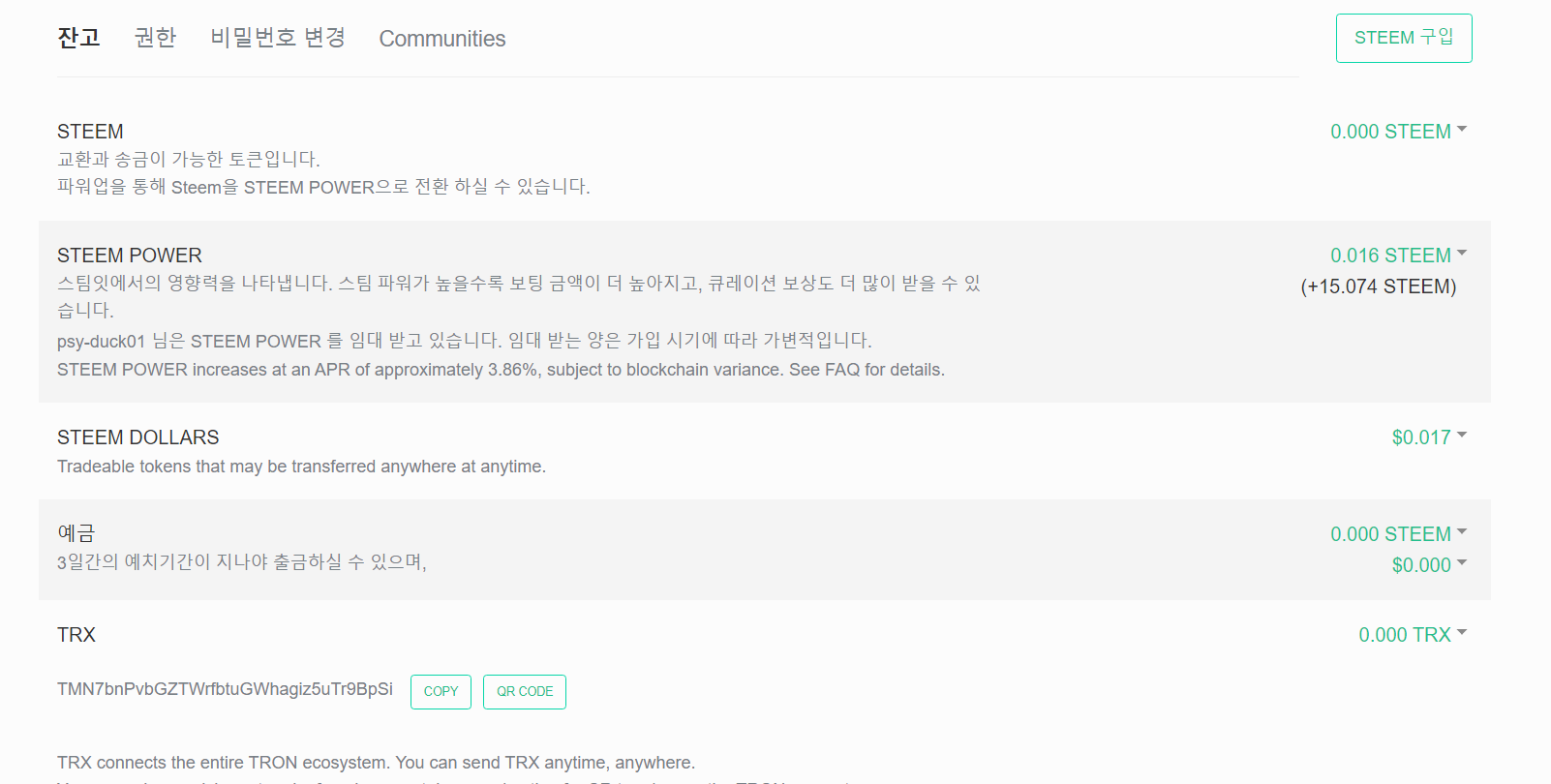Select the TRX address TMN7bnPvbGZTWrfbtuGWhagiz5uTr9BpSi text
Screen dimensions: 1551x784
pyautogui.click(x=225, y=689)
